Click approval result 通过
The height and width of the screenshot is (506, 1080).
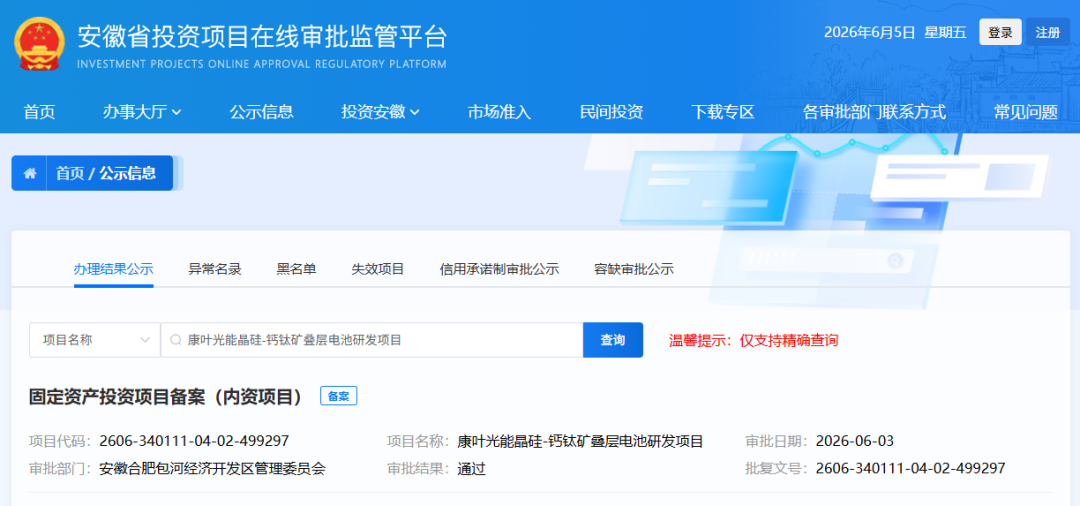click(472, 469)
